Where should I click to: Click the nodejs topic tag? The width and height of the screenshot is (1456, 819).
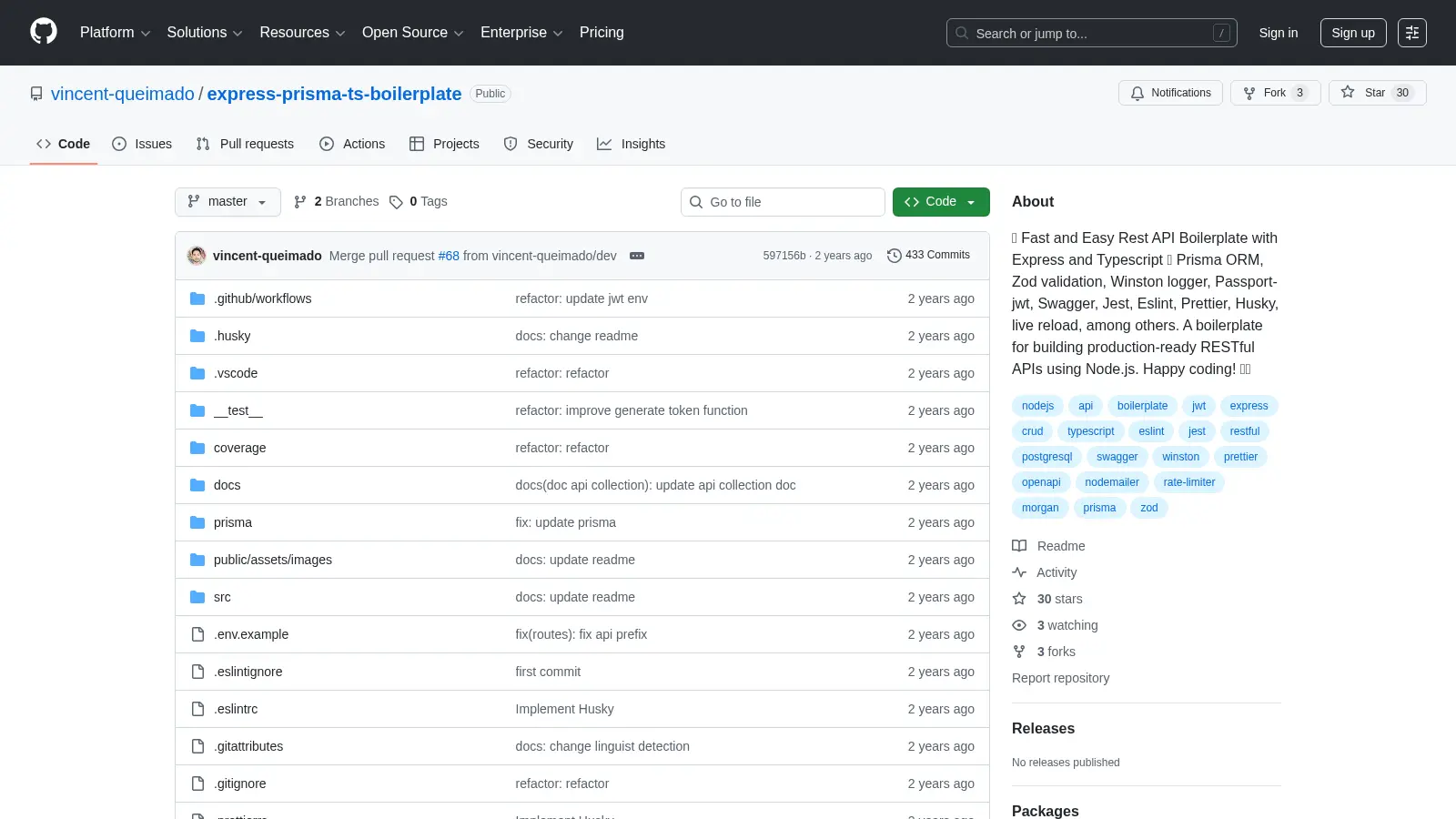(x=1037, y=406)
